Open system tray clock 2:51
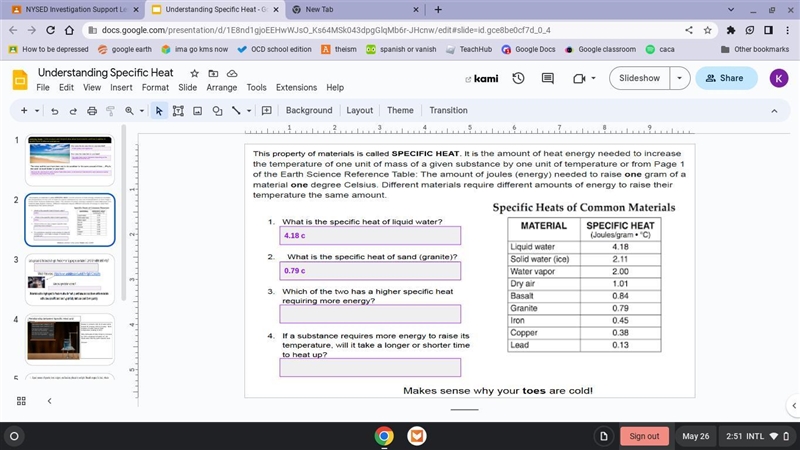This screenshot has height=450, width=800. tap(757, 436)
